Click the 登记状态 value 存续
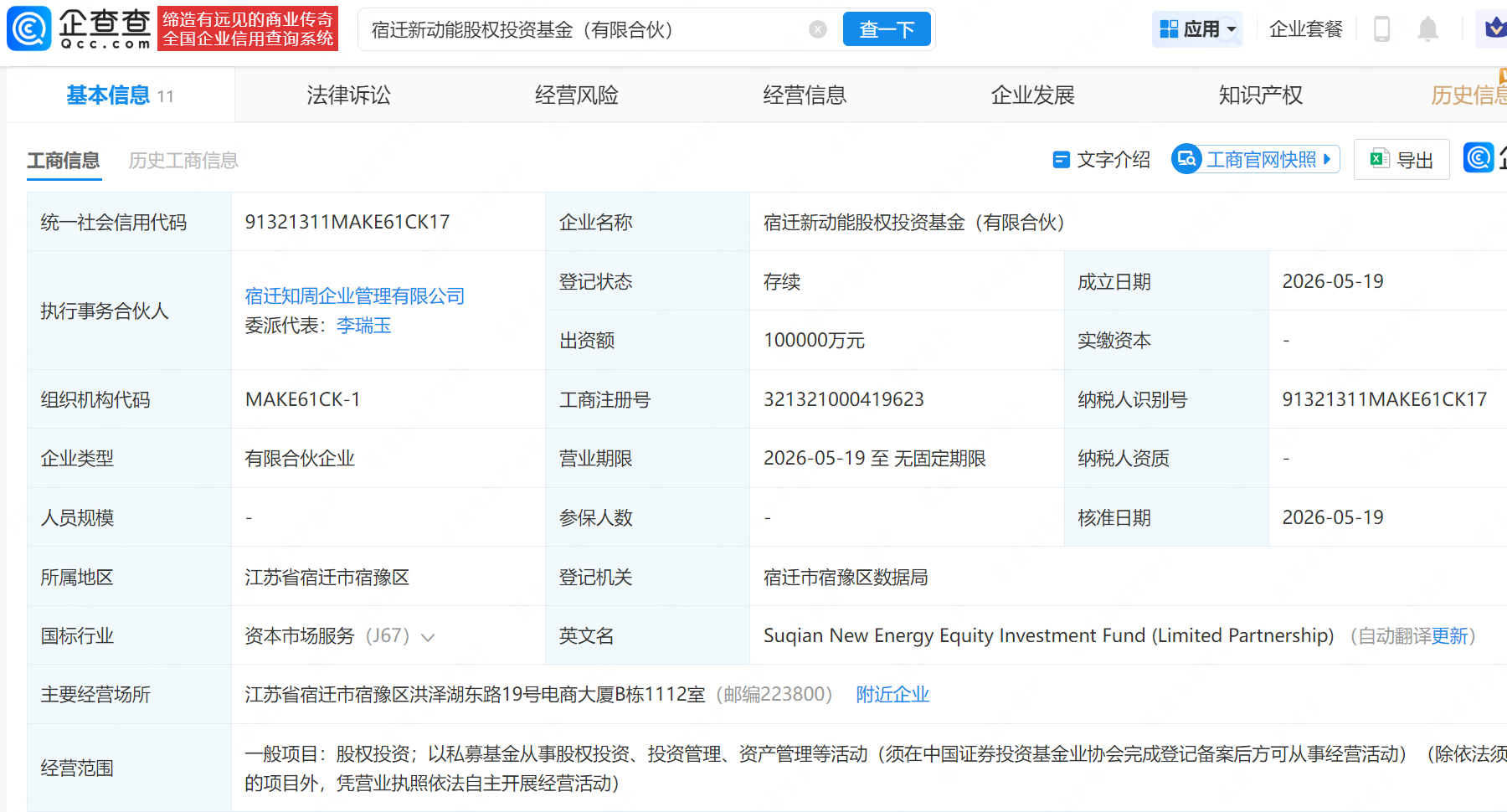This screenshot has height=812, width=1507. point(782,281)
